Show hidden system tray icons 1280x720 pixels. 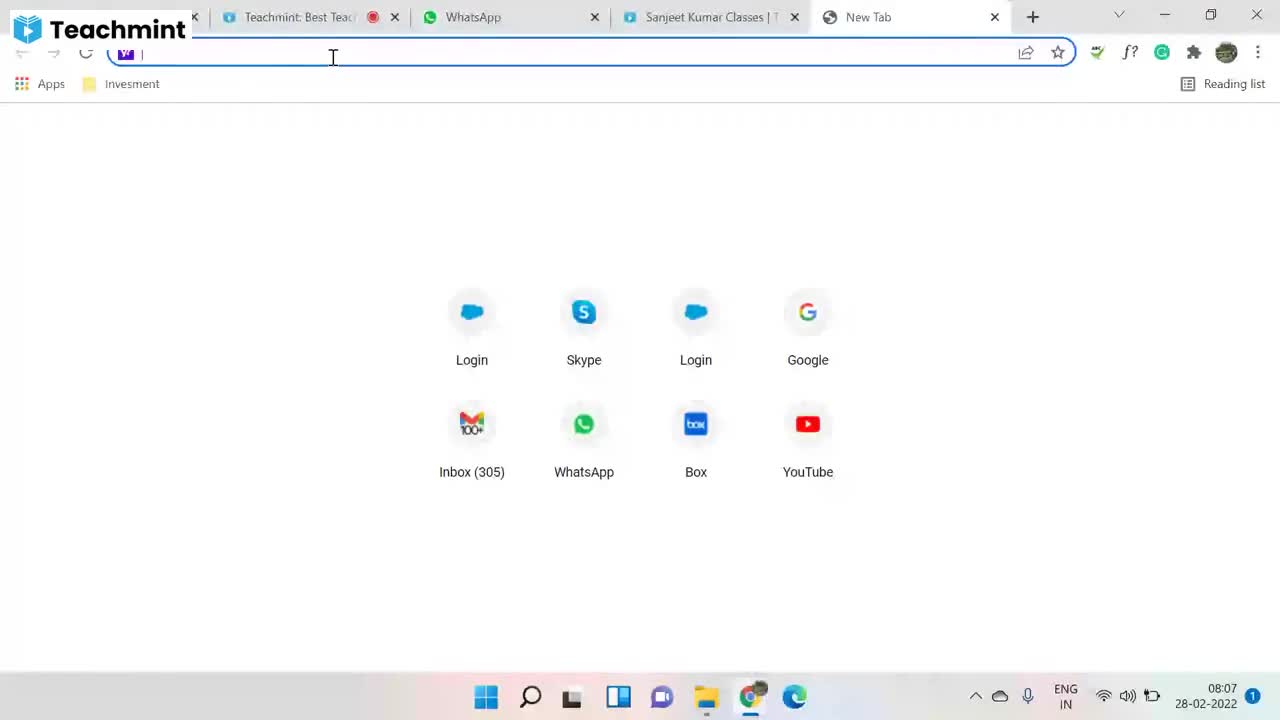[x=976, y=697]
